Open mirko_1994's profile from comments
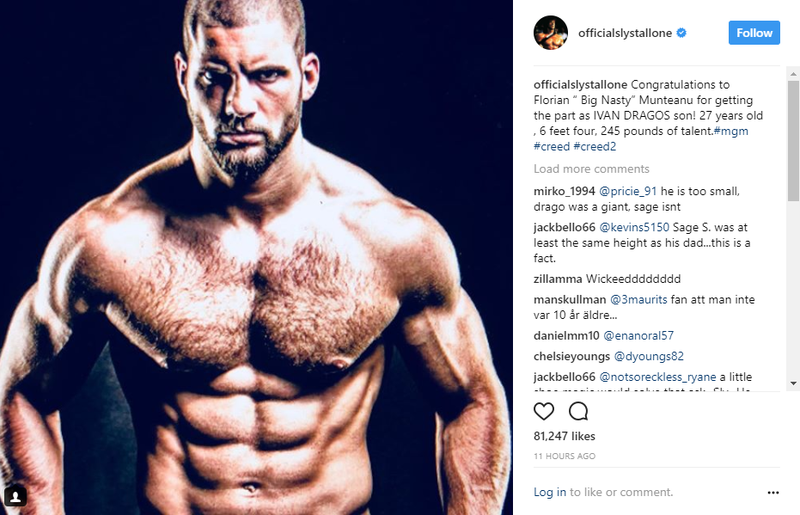The width and height of the screenshot is (800, 515). point(564,191)
